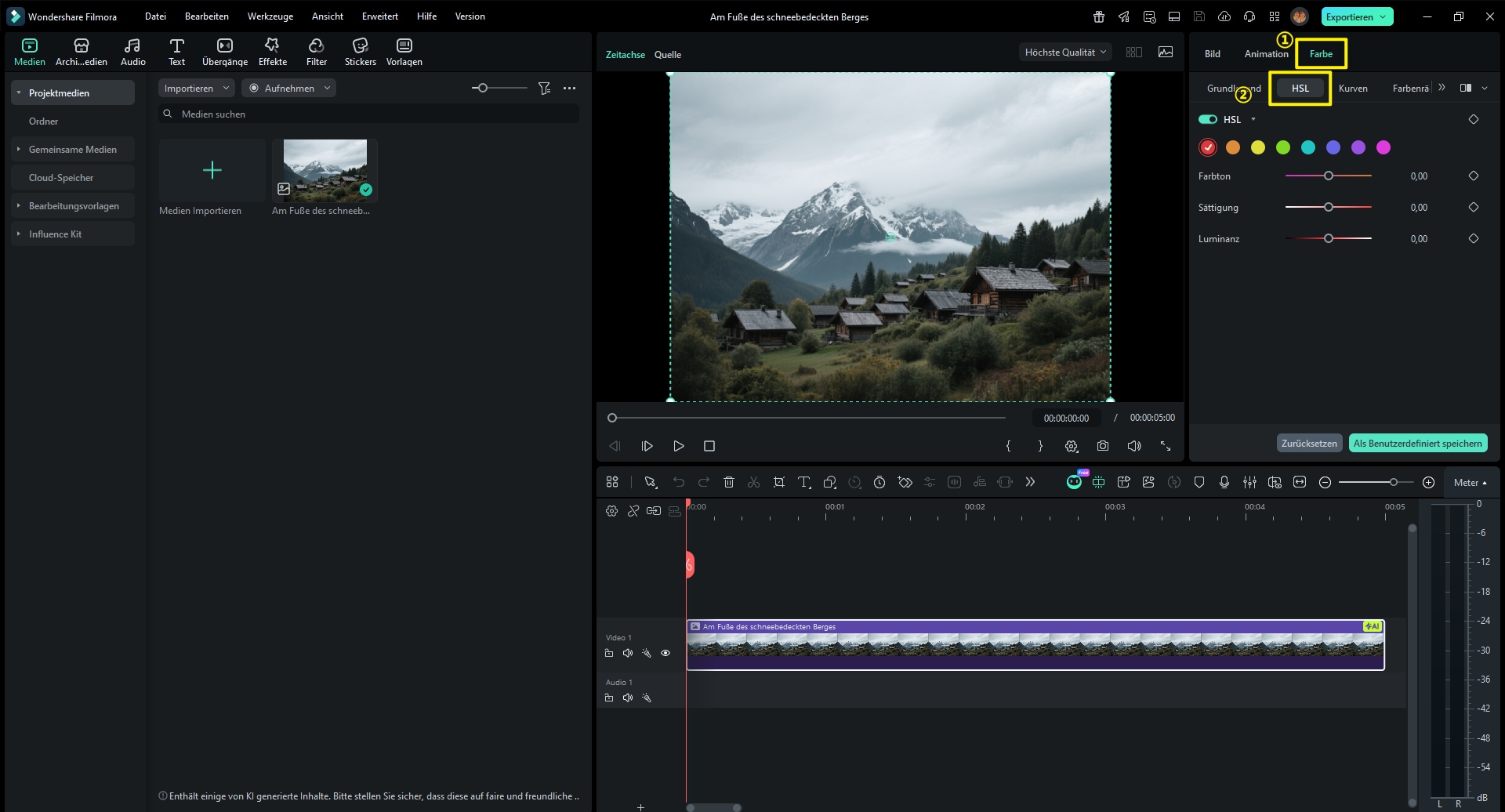This screenshot has height=812, width=1505.
Task: Switch to the Kurven tab
Action: click(1354, 88)
